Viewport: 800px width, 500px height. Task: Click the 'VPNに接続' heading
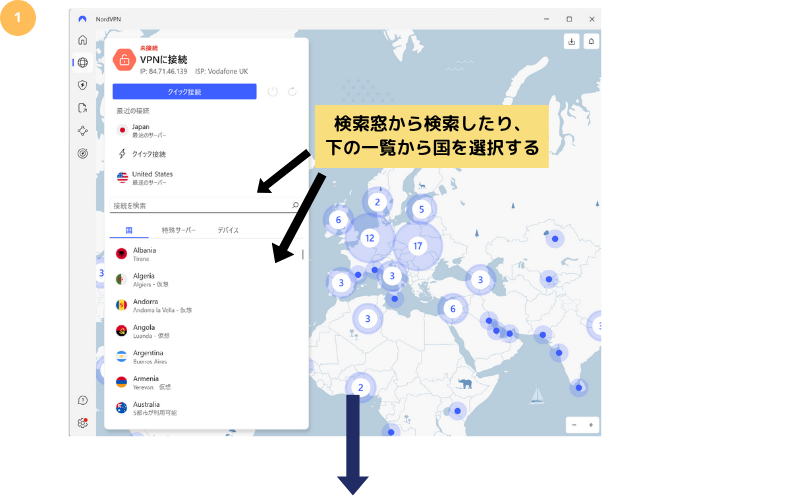[x=163, y=60]
